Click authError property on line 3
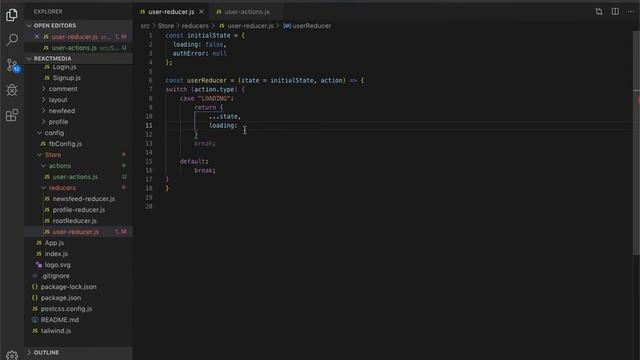The image size is (640, 360). tap(189, 53)
